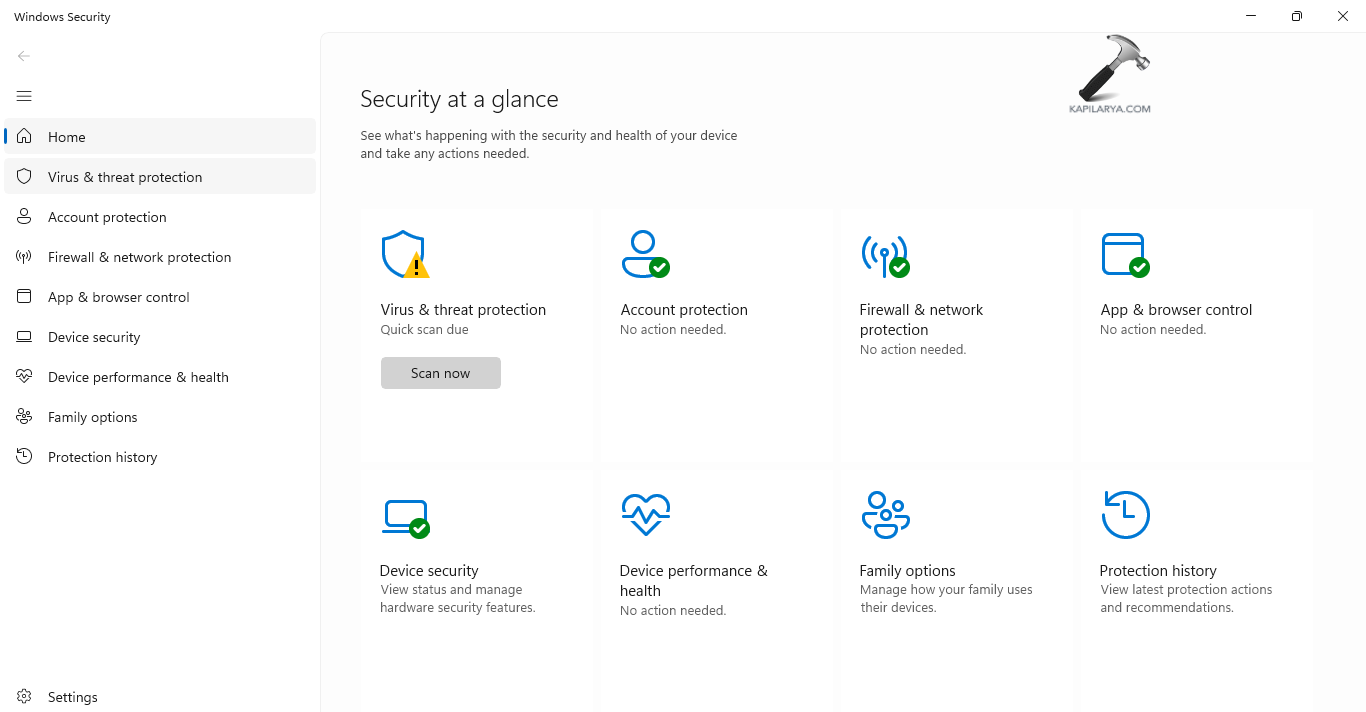Click the App & browser control window tile icon

click(x=1124, y=254)
